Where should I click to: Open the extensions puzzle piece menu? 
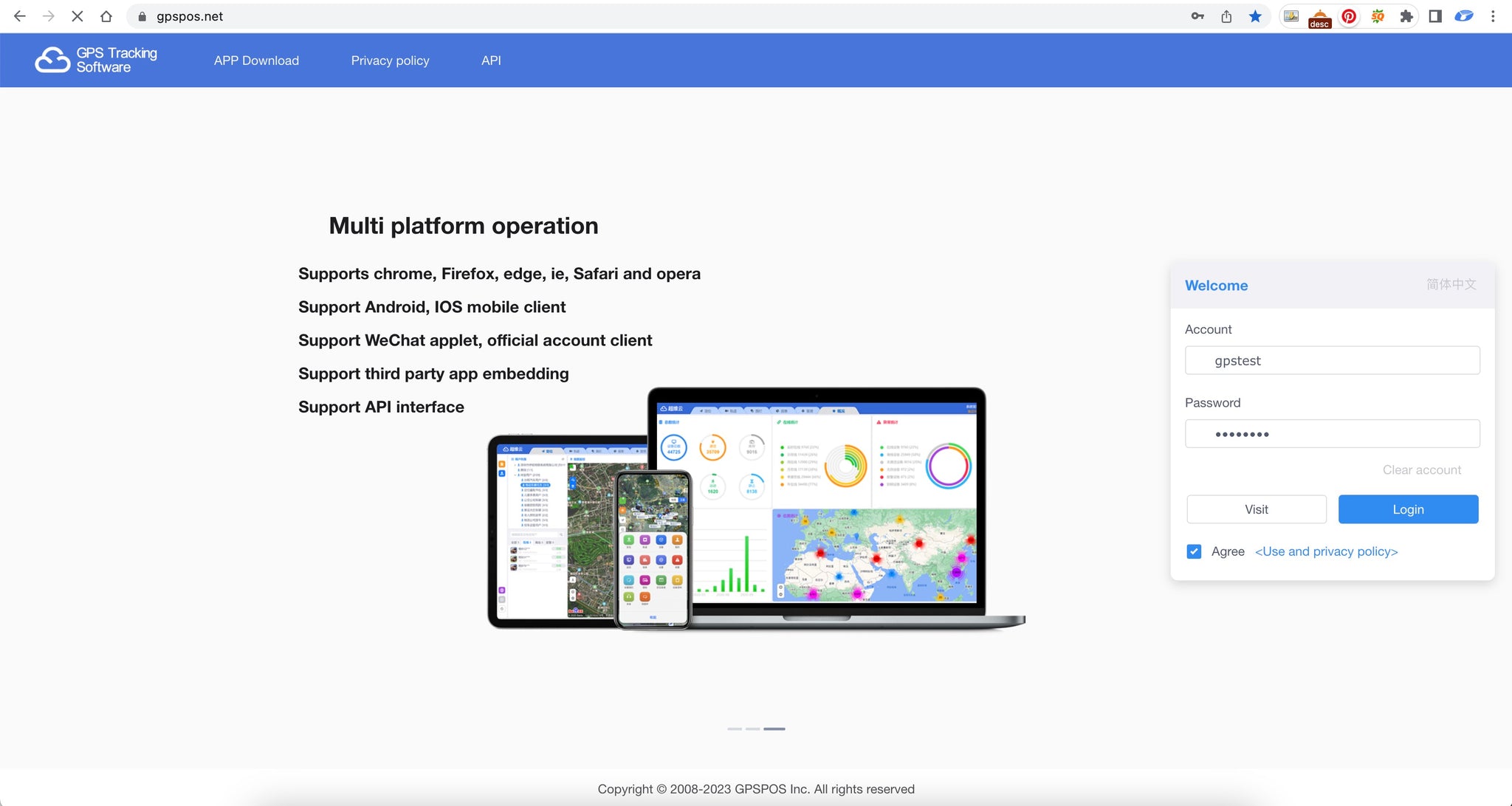click(1406, 16)
